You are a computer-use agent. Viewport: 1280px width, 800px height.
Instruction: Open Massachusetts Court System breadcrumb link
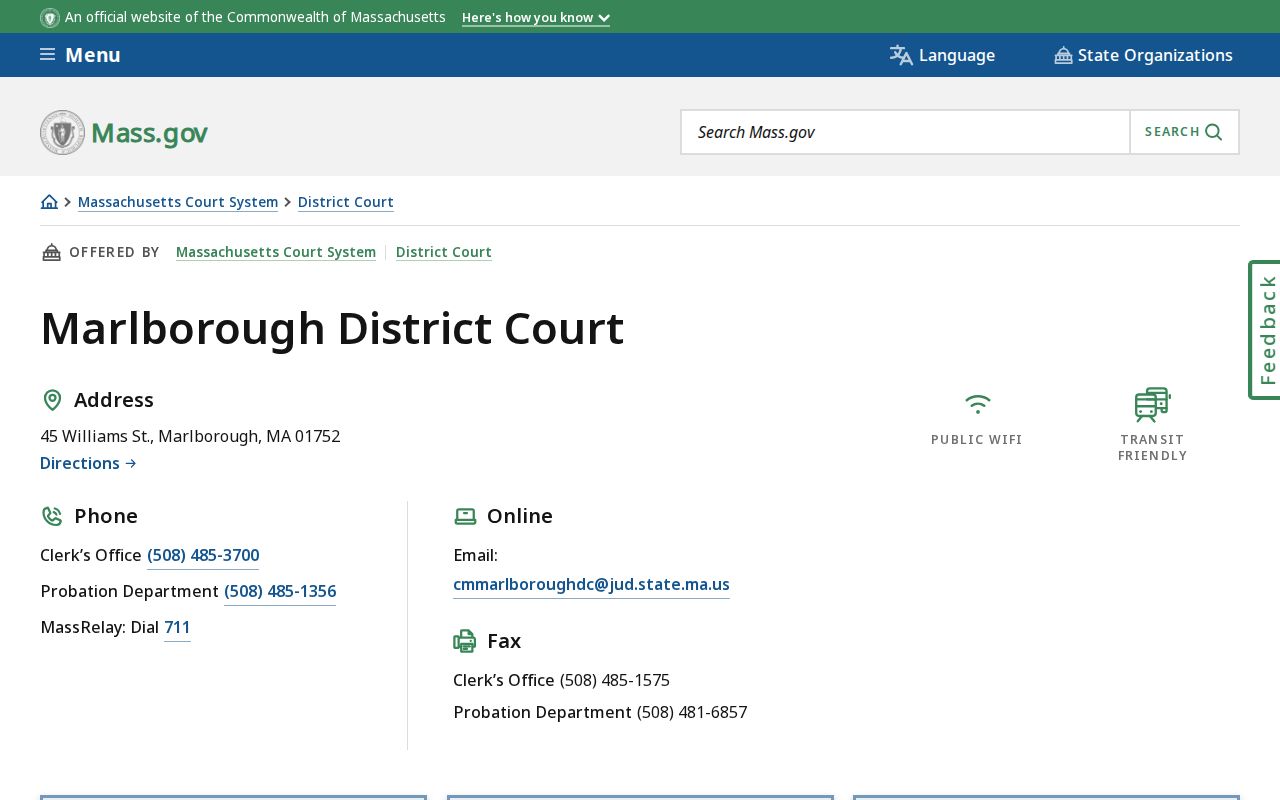click(x=178, y=202)
